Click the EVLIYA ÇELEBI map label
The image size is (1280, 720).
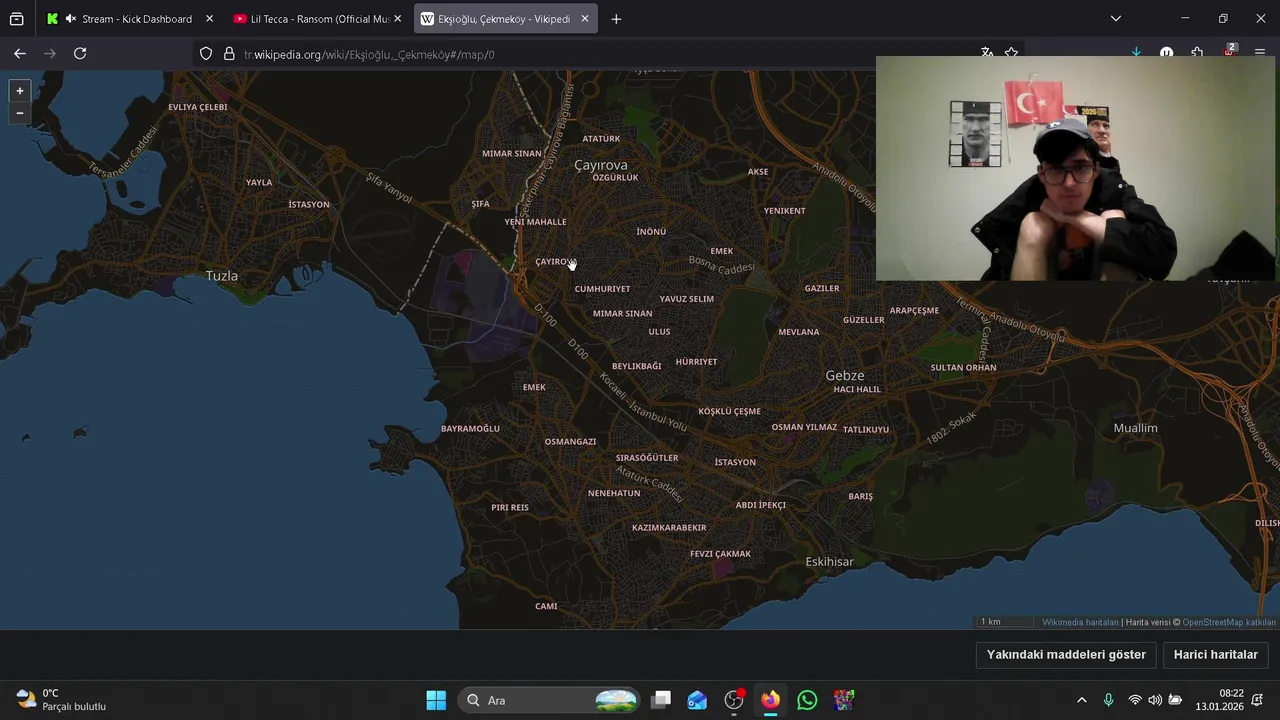[198, 107]
